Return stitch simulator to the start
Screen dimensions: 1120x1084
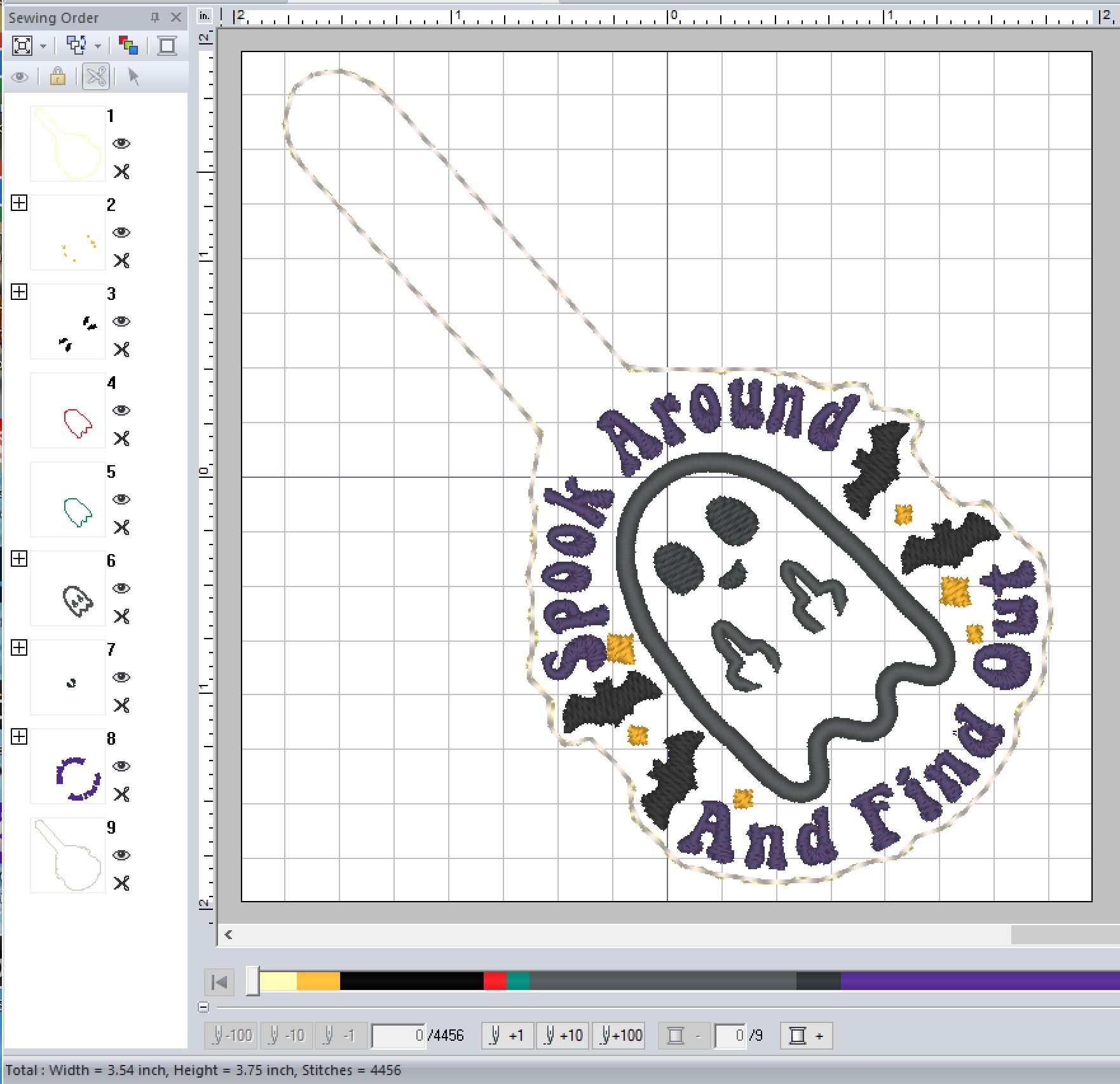pos(219,982)
